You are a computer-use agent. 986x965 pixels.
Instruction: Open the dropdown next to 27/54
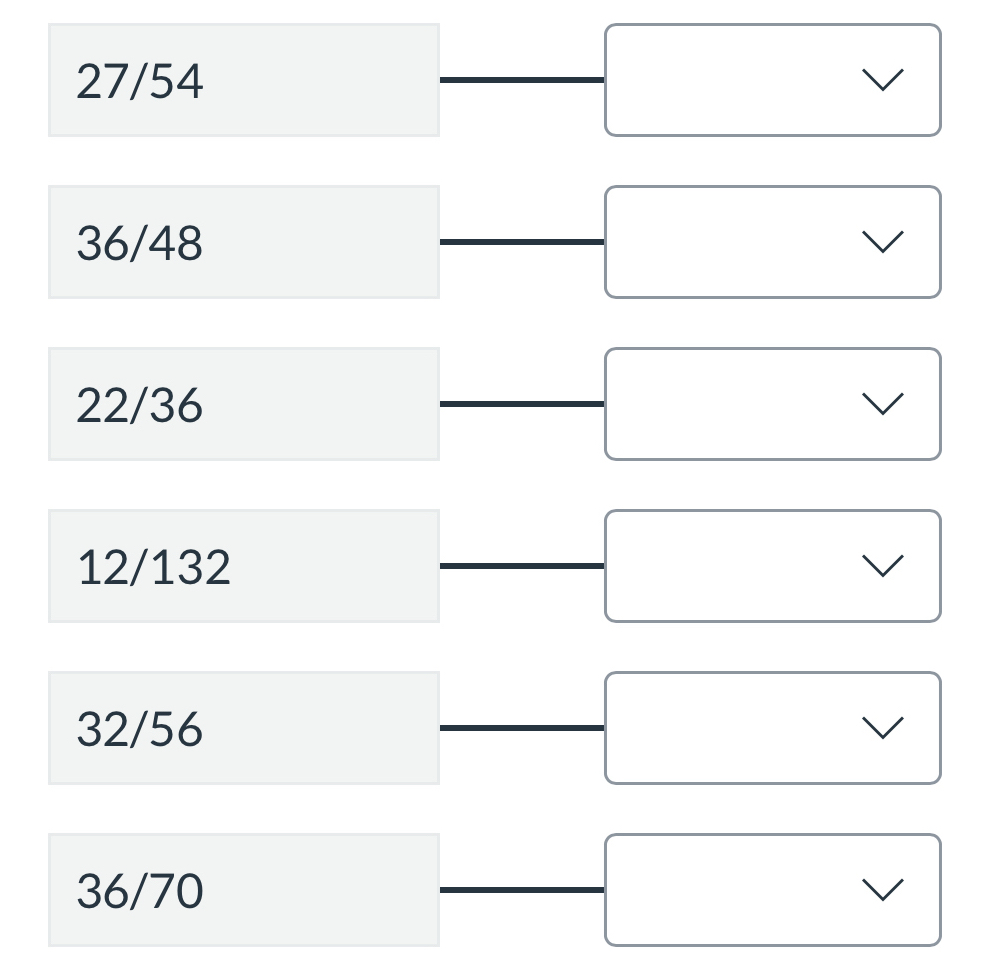coord(772,80)
